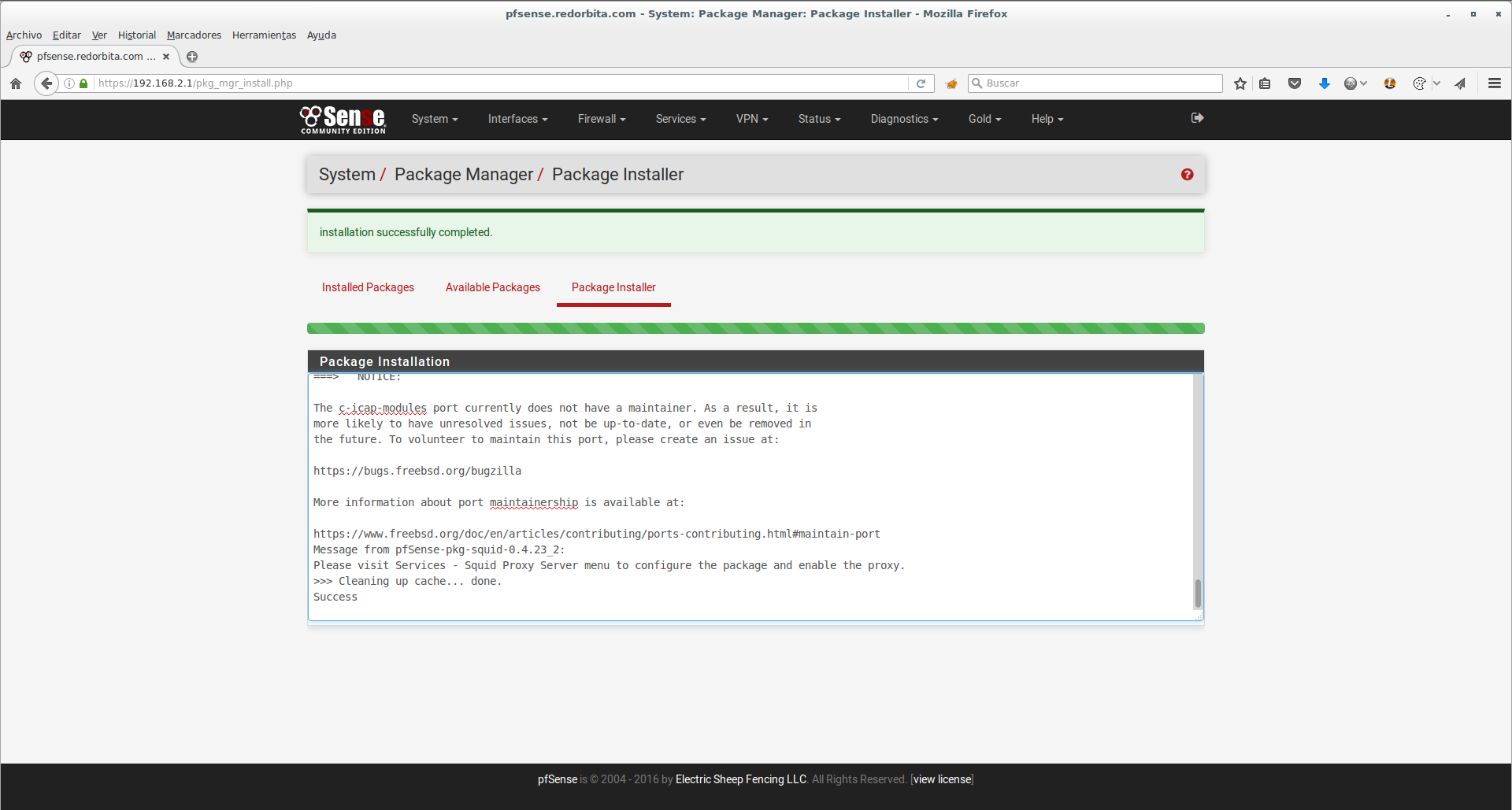
Task: Click the Package Manager breadcrumb link
Action: coord(464,175)
